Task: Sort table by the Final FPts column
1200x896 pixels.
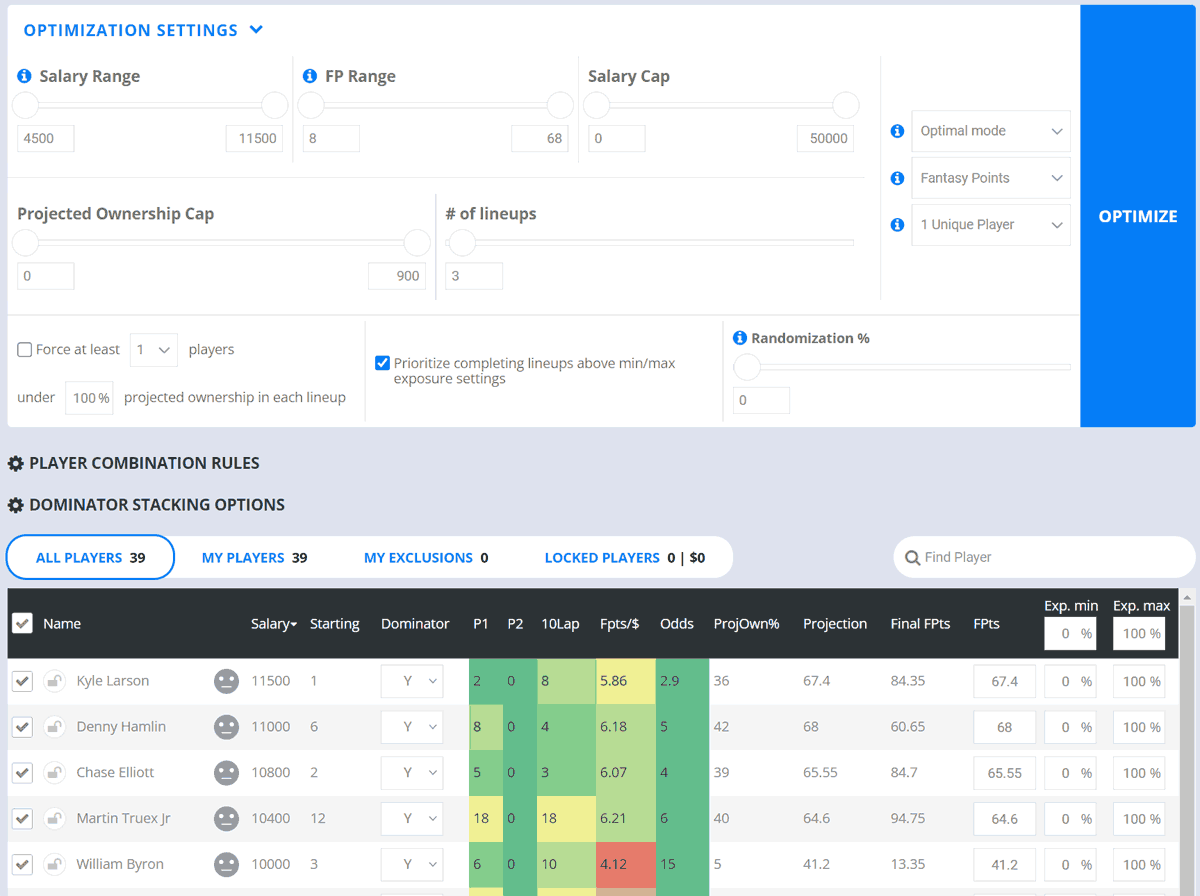Action: point(921,624)
